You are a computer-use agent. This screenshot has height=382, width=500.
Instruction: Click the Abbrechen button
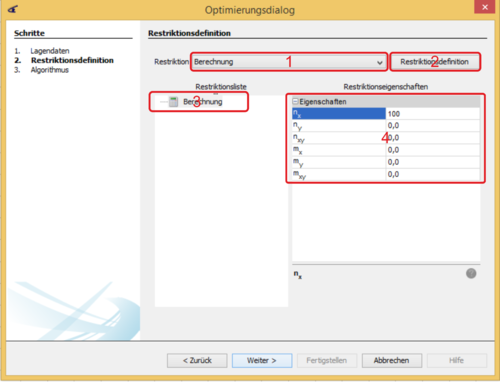(x=392, y=360)
